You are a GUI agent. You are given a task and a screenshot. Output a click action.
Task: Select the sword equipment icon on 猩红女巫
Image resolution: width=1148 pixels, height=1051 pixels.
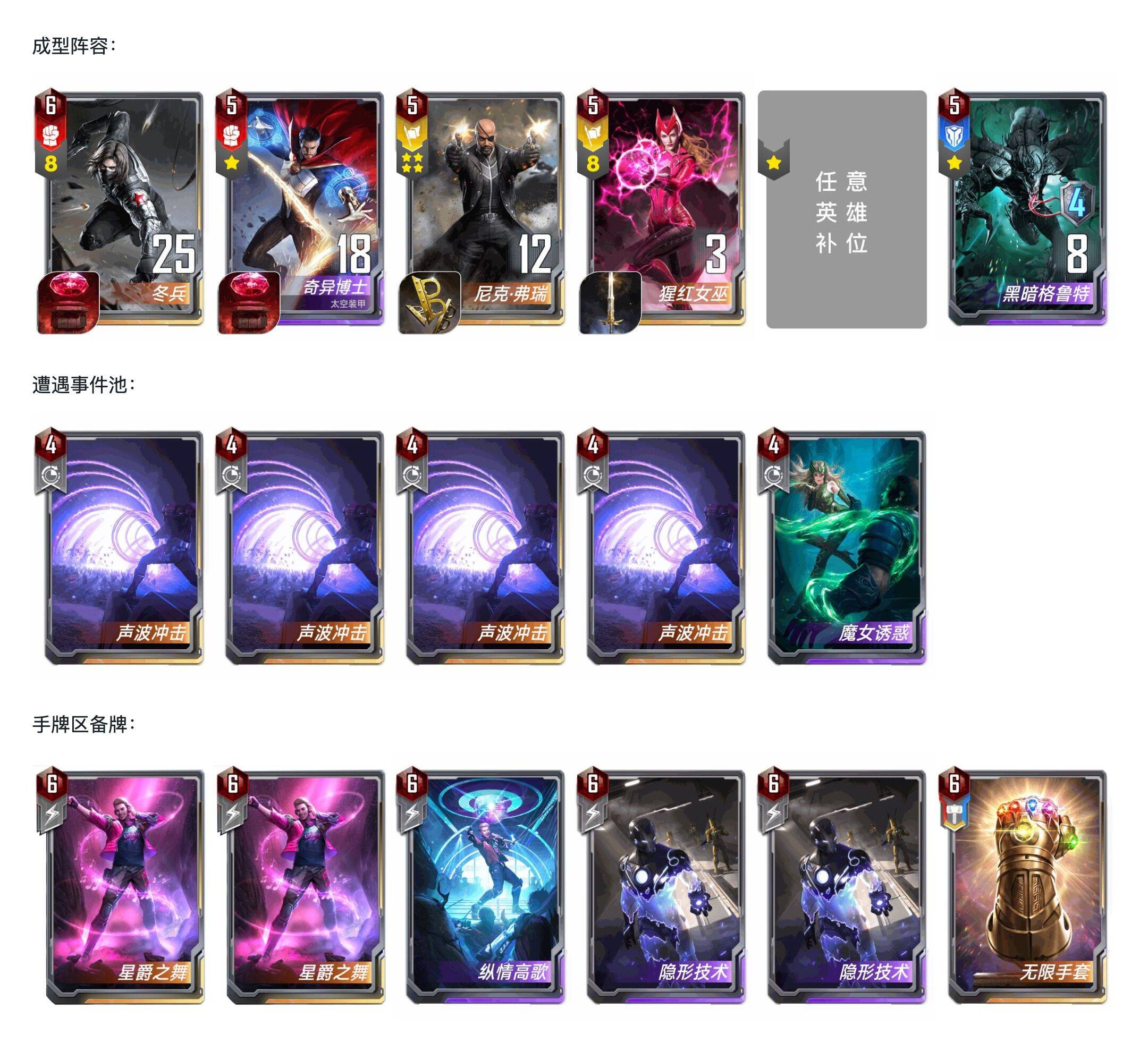click(611, 303)
